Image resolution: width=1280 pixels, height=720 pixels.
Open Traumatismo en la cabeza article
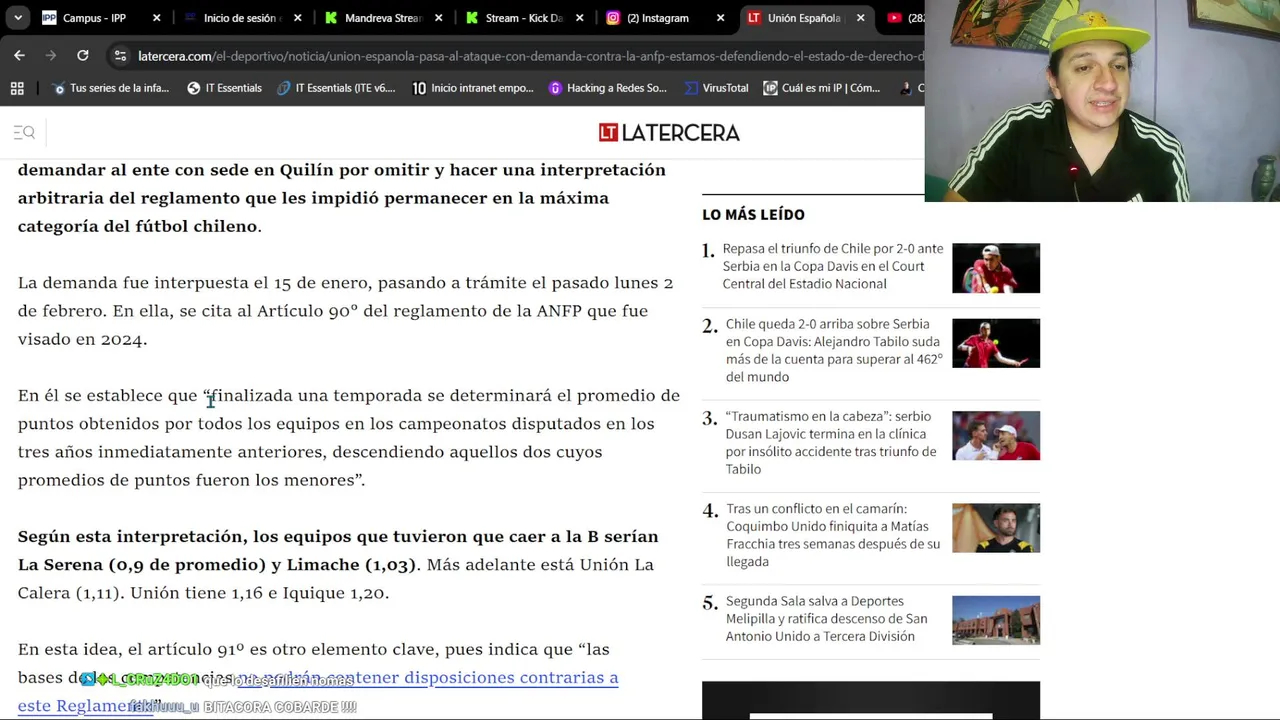[x=831, y=442]
